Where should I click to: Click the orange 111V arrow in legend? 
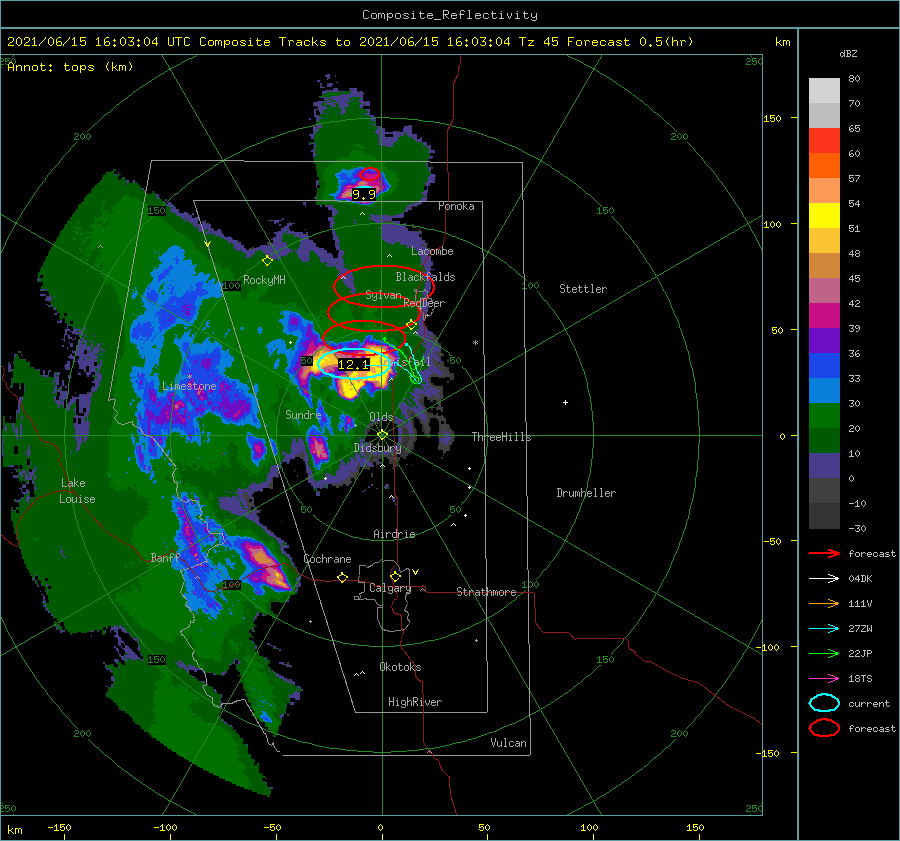[824, 603]
